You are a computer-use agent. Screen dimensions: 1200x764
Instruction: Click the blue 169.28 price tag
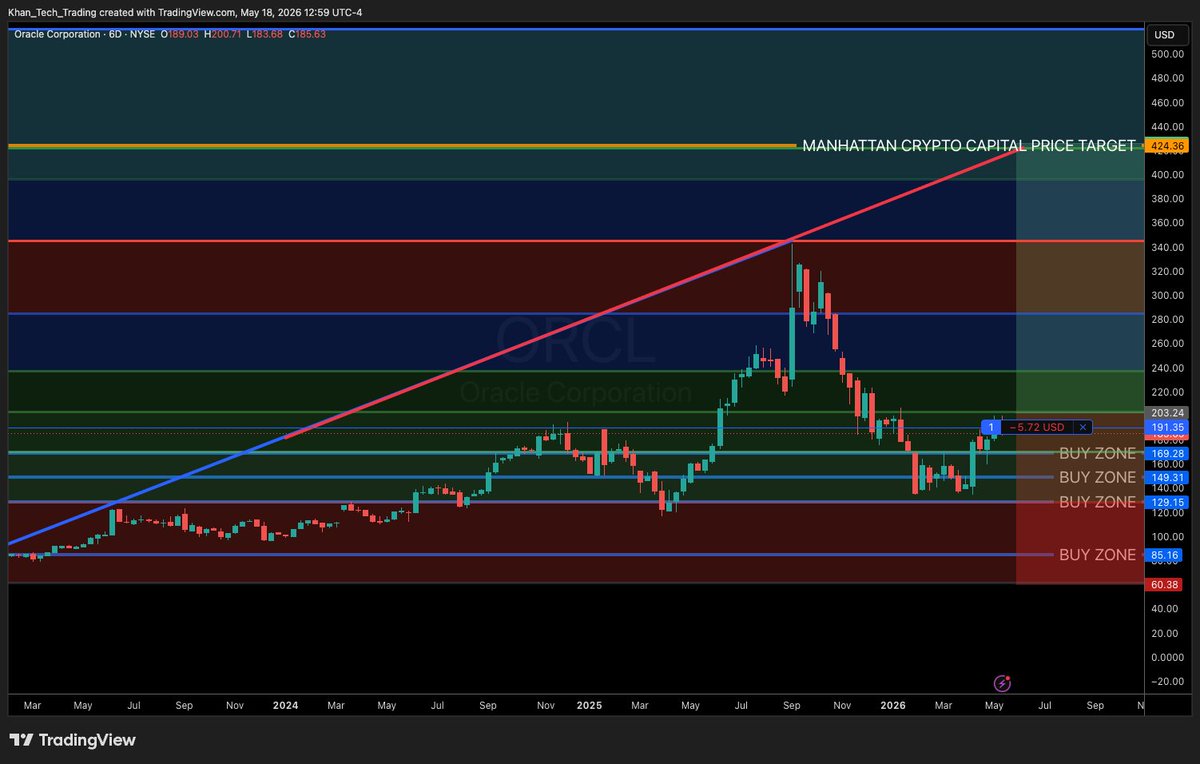pos(1168,453)
